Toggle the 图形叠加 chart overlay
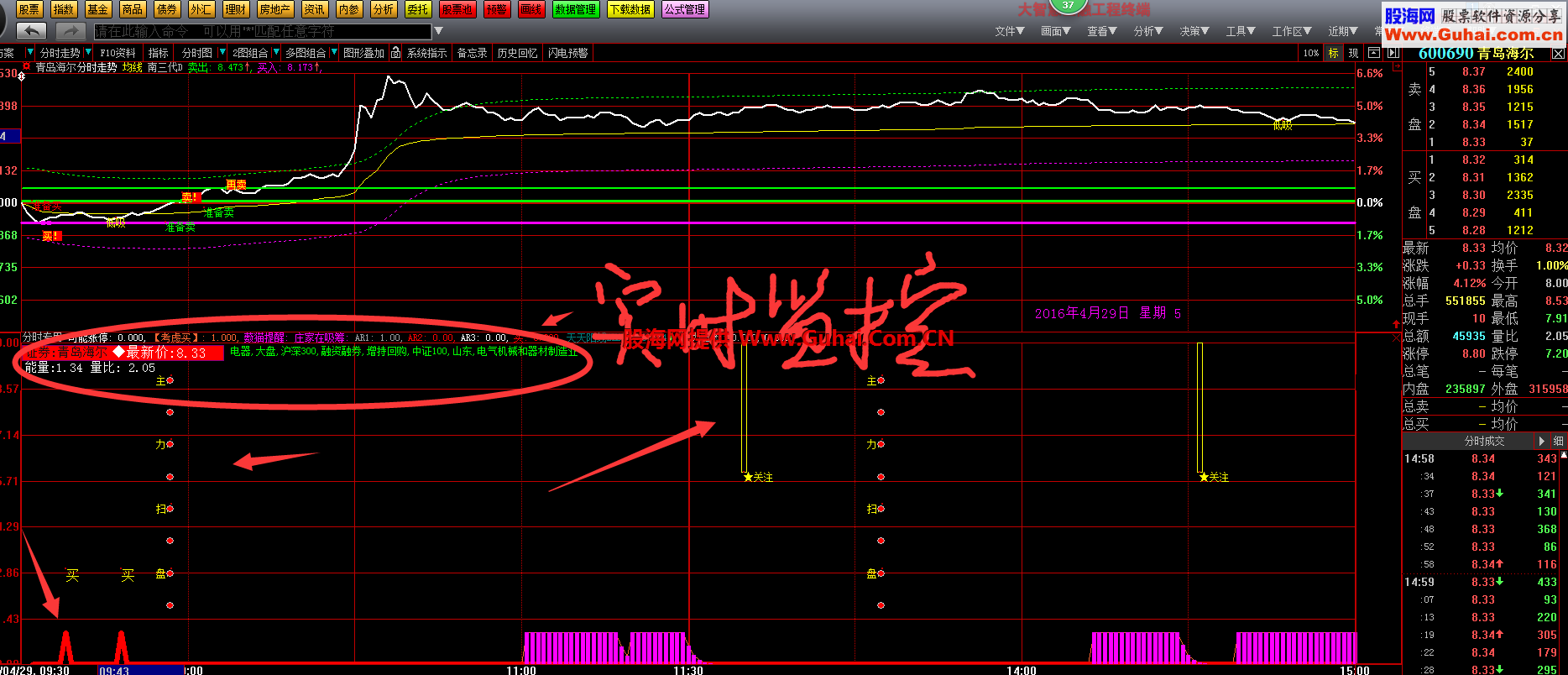This screenshot has height=675, width=1568. 364,53
